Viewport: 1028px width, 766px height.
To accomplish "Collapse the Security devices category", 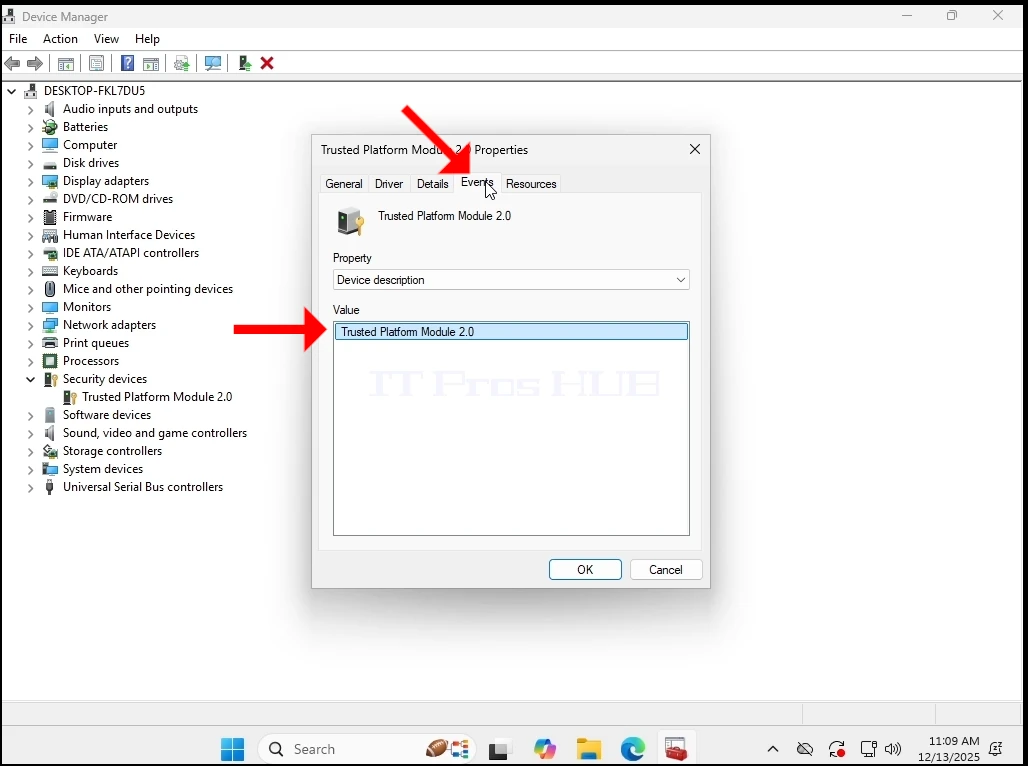I will (x=30, y=379).
